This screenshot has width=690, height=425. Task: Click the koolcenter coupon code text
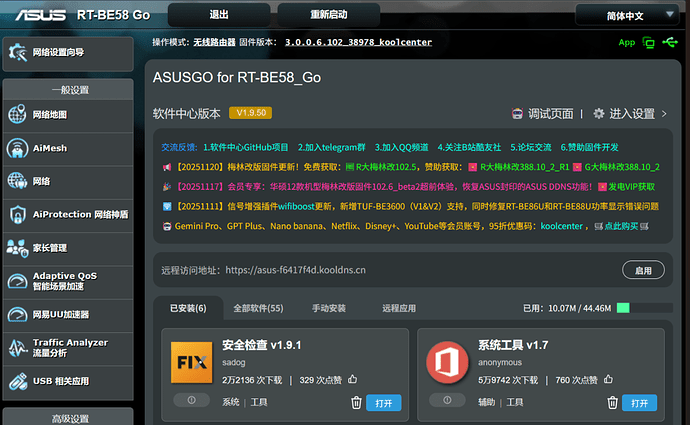[x=562, y=226]
